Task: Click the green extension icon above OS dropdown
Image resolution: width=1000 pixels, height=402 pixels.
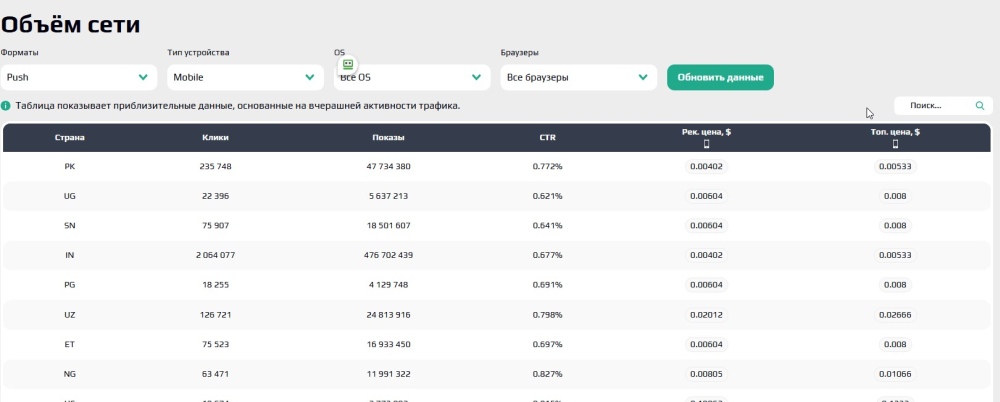Action: 348,64
